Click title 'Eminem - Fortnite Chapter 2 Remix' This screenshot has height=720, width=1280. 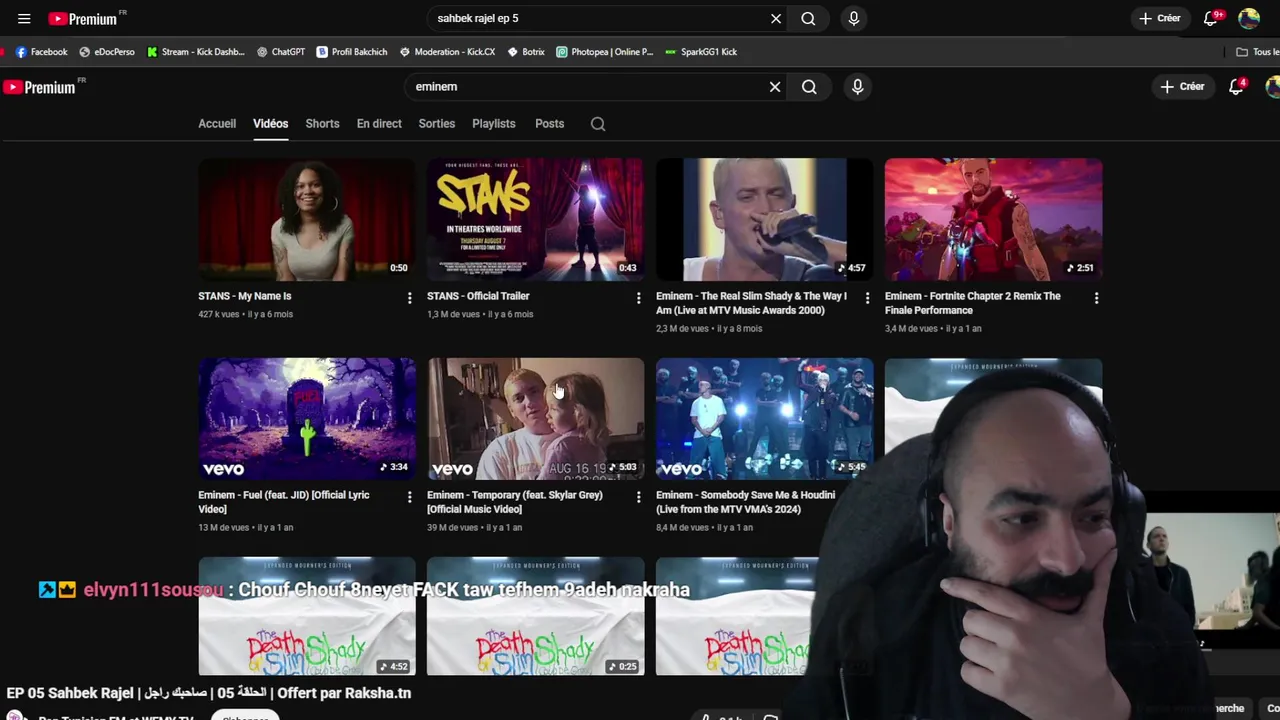[973, 303]
